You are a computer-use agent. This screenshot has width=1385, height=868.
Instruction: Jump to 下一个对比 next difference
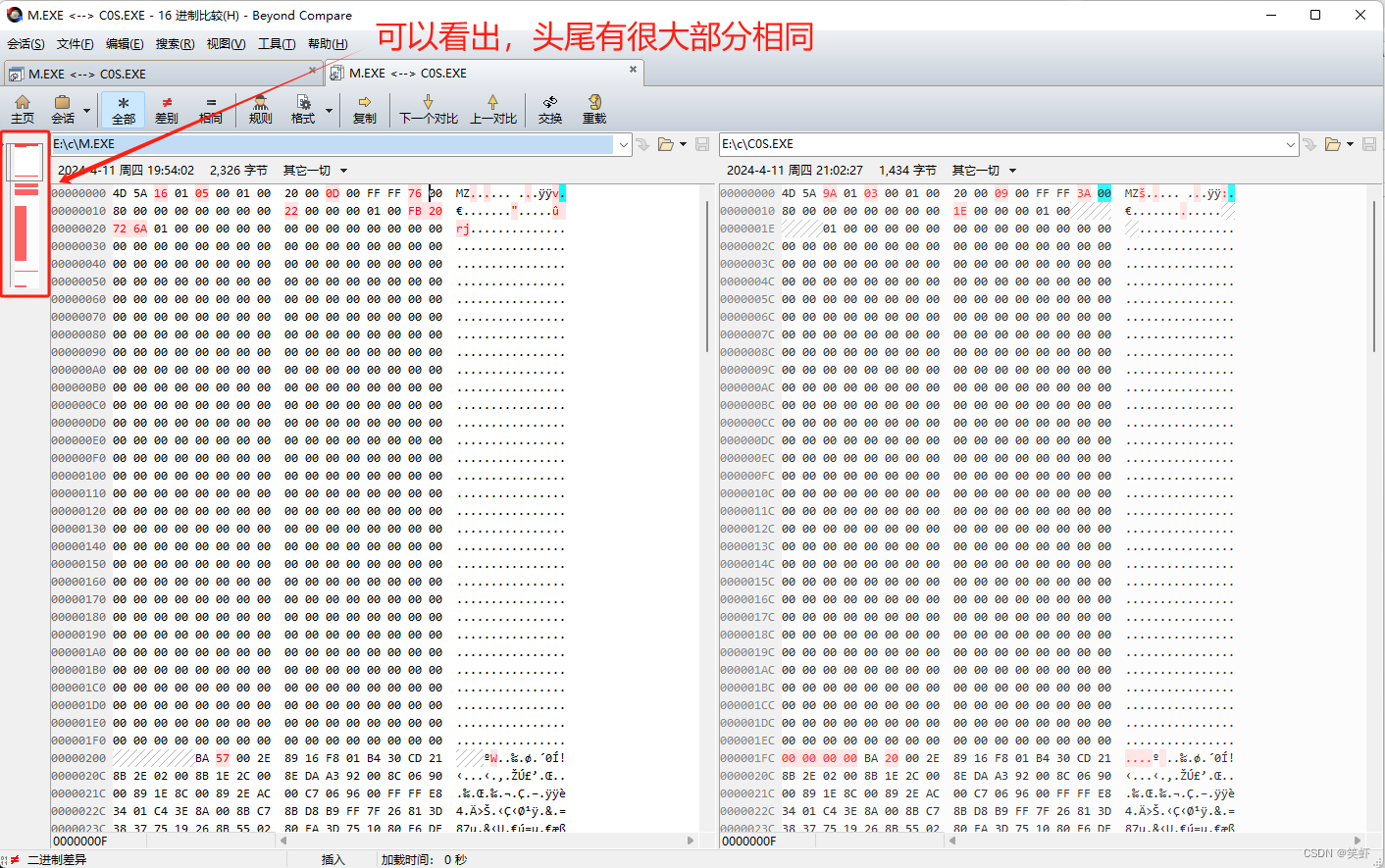pos(428,110)
